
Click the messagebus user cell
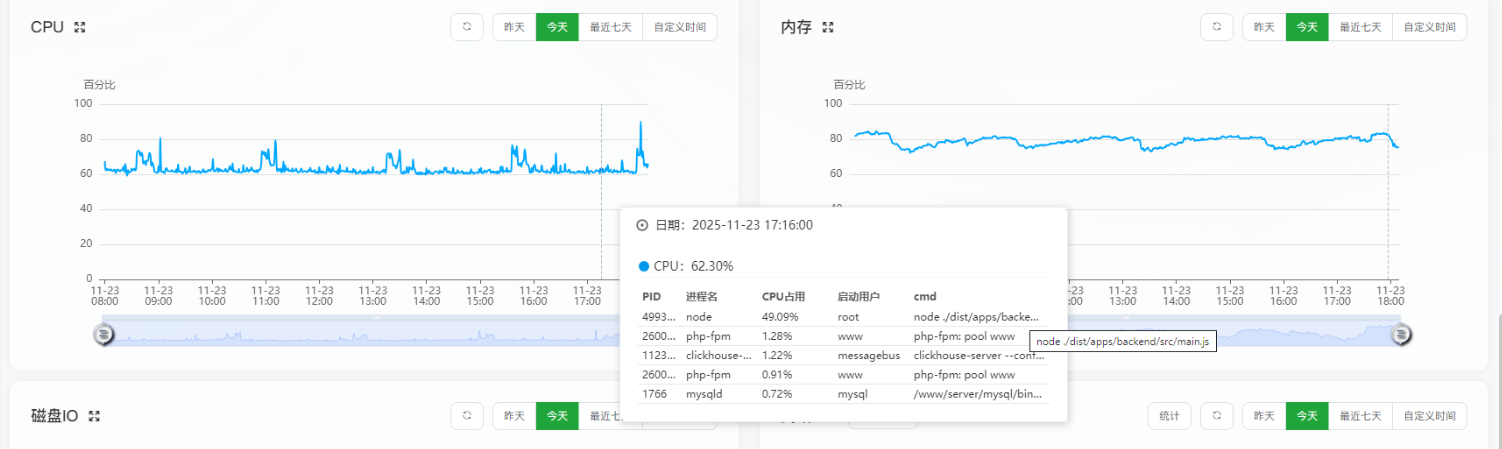(869, 355)
